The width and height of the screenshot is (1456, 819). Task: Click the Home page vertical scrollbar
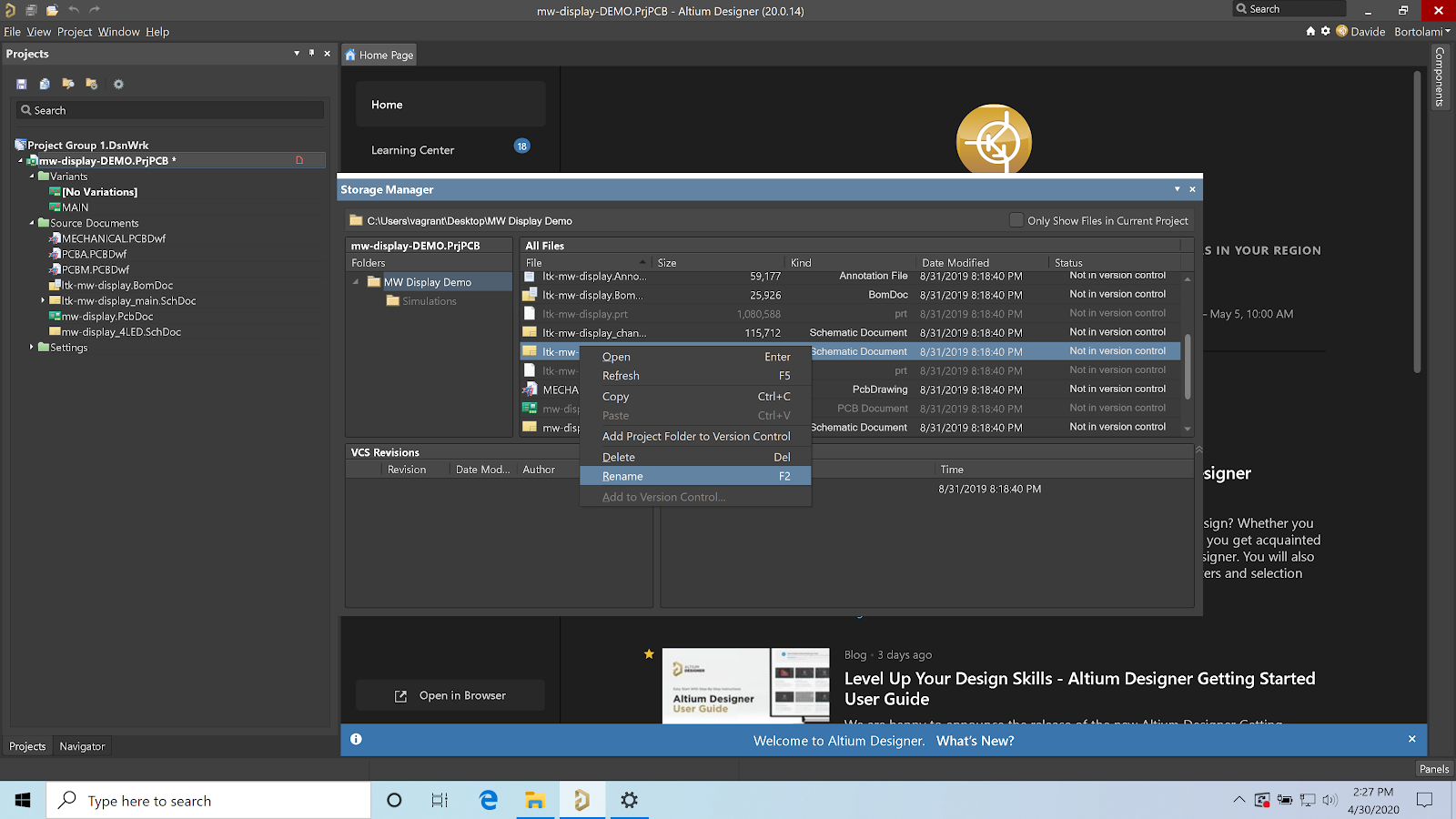pos(1417,223)
